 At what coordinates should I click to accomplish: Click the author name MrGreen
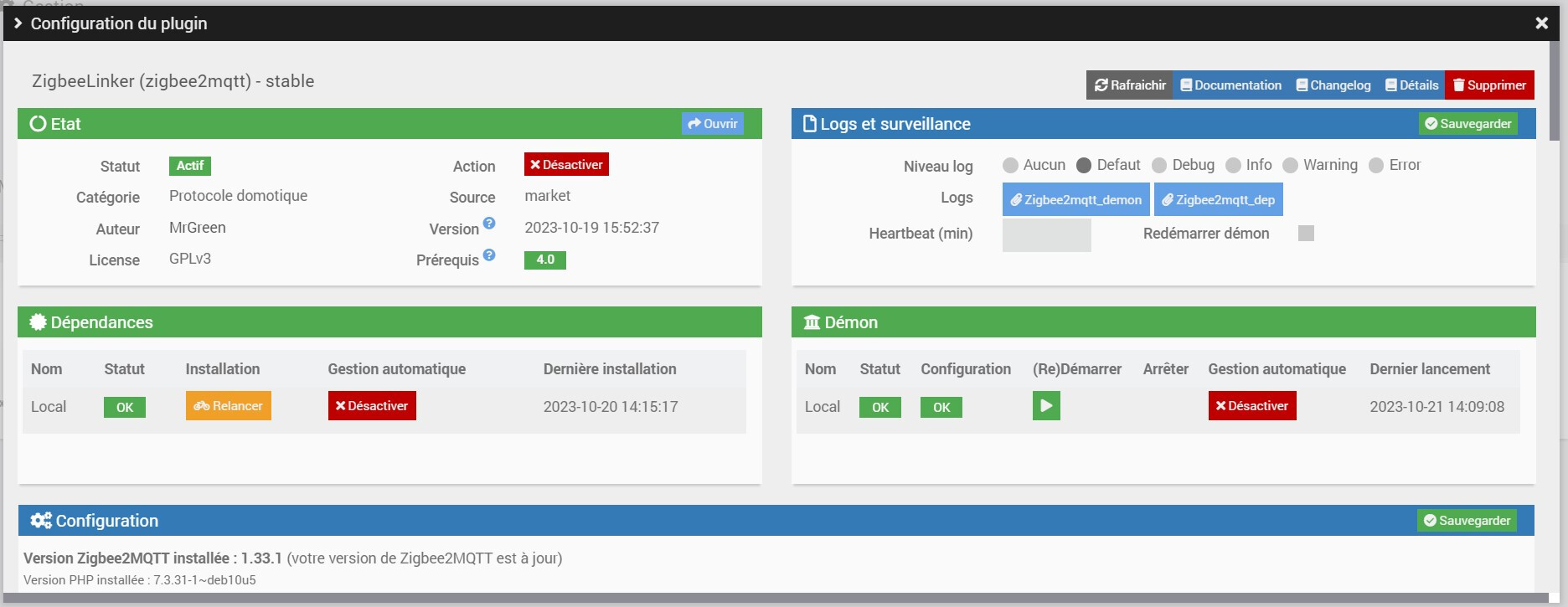(198, 228)
